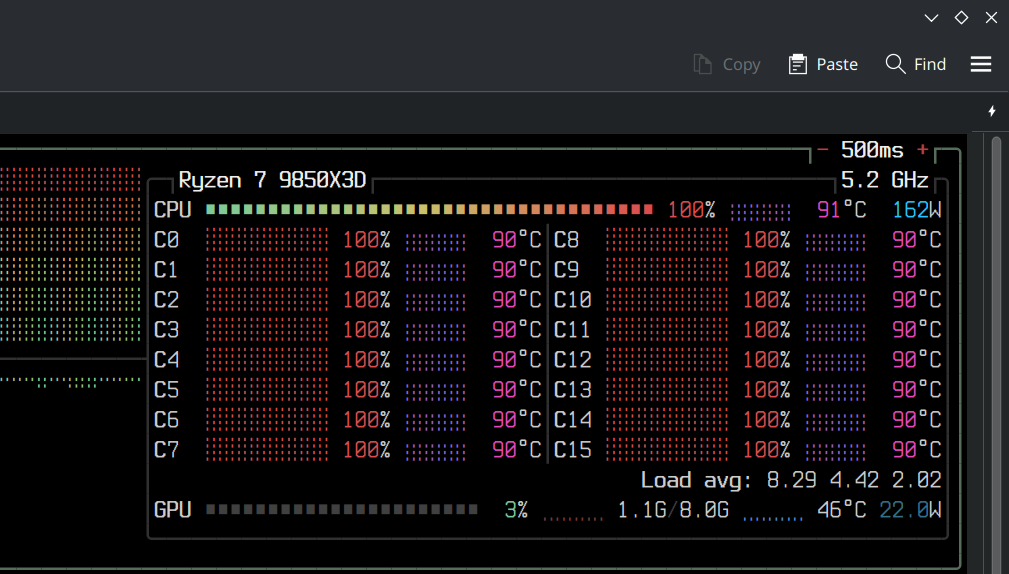Click the 5.2 GHz frequency value
1009x574 pixels.
pyautogui.click(x=885, y=180)
